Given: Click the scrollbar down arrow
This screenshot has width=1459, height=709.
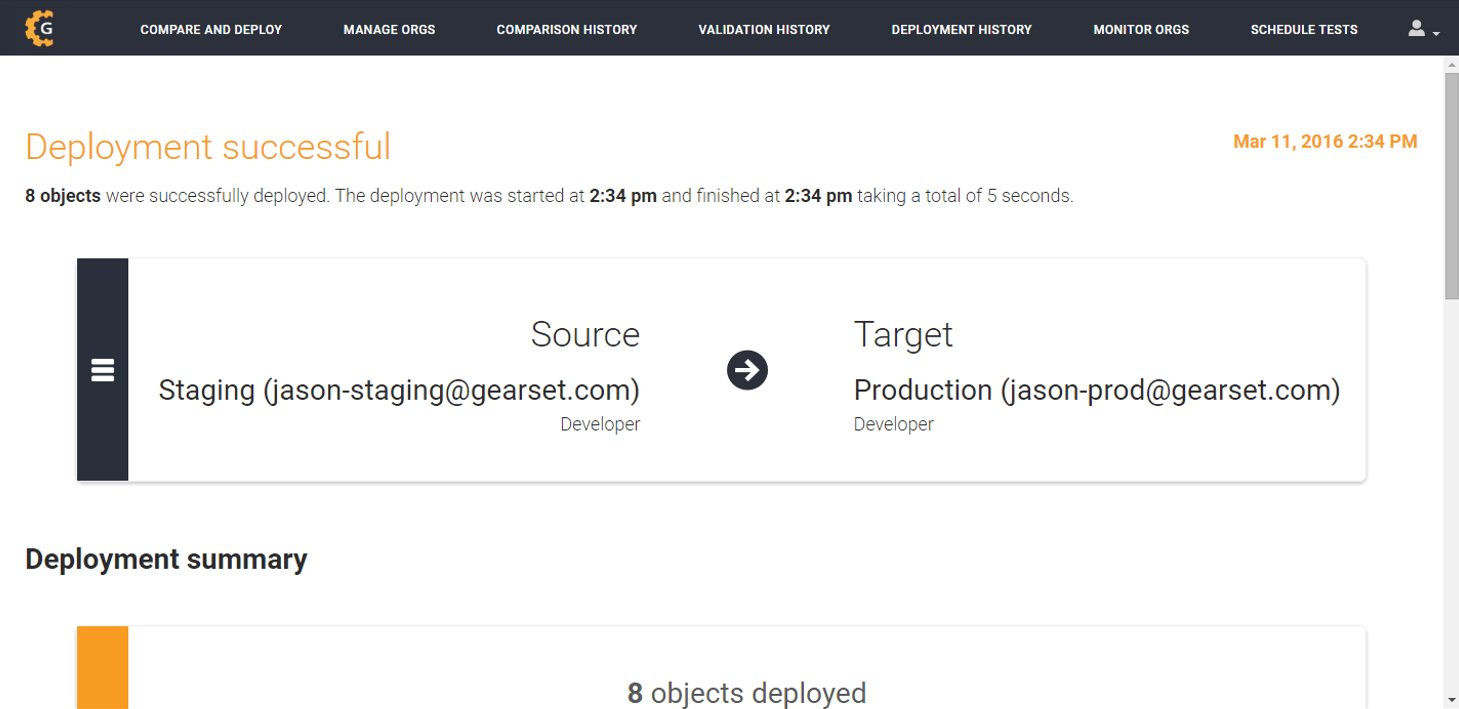Looking at the screenshot, I should coord(1449,700).
